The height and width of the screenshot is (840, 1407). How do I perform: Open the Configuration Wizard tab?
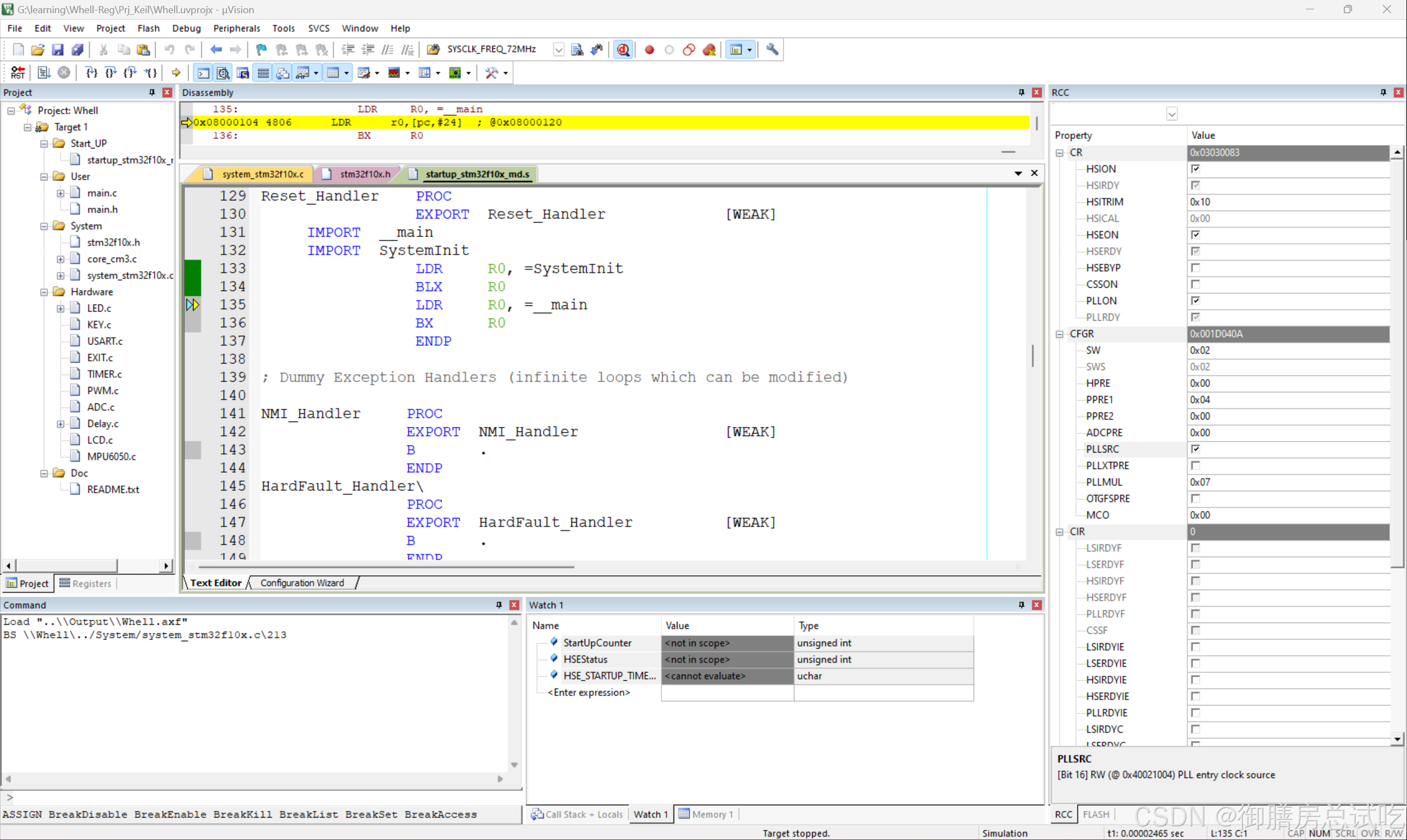(302, 582)
